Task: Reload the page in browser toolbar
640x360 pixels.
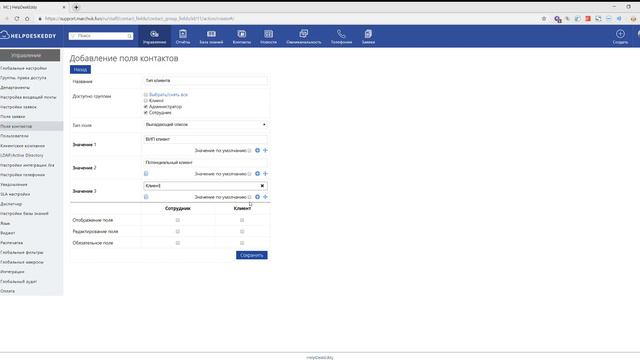Action: coord(17,19)
